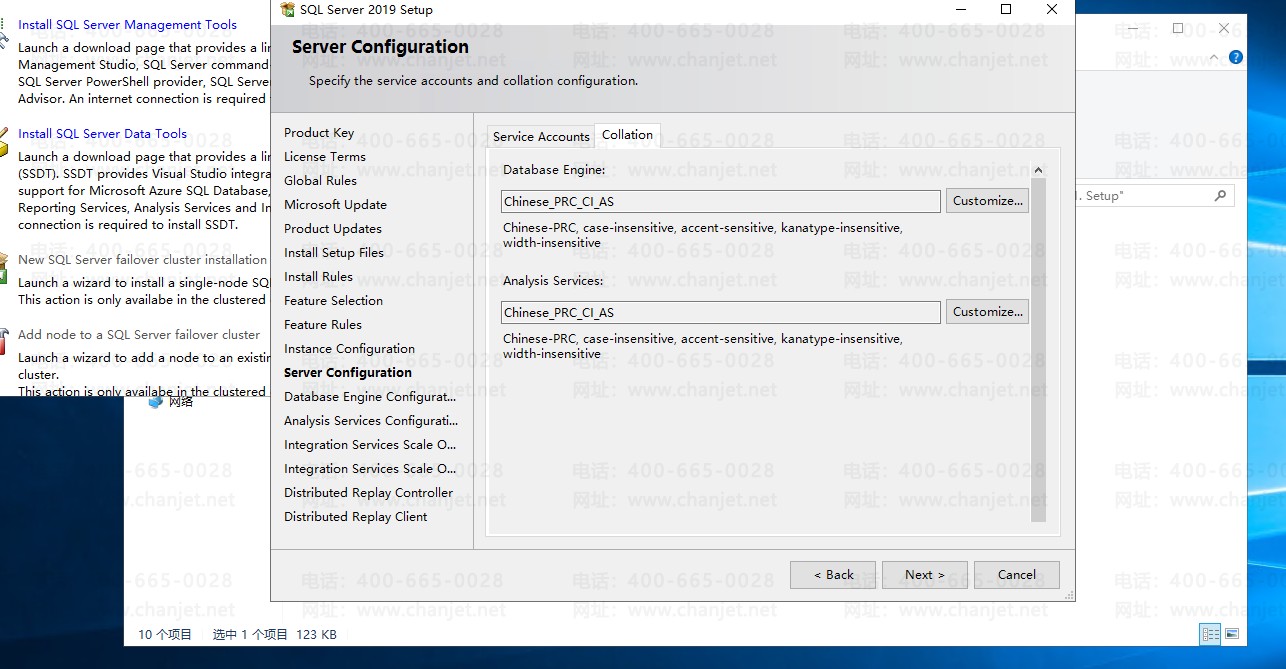1286x669 pixels.
Task: Open Install SQL Server Management Tools link
Action: (128, 25)
